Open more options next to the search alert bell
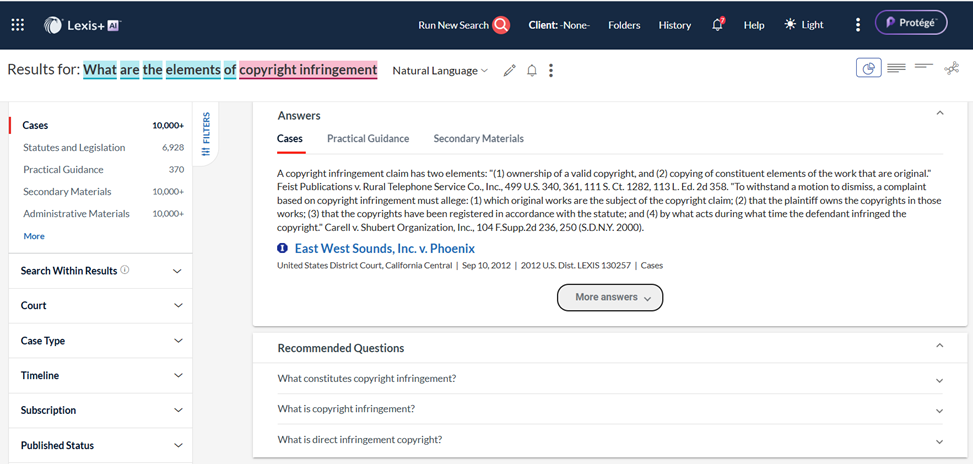 (x=550, y=71)
